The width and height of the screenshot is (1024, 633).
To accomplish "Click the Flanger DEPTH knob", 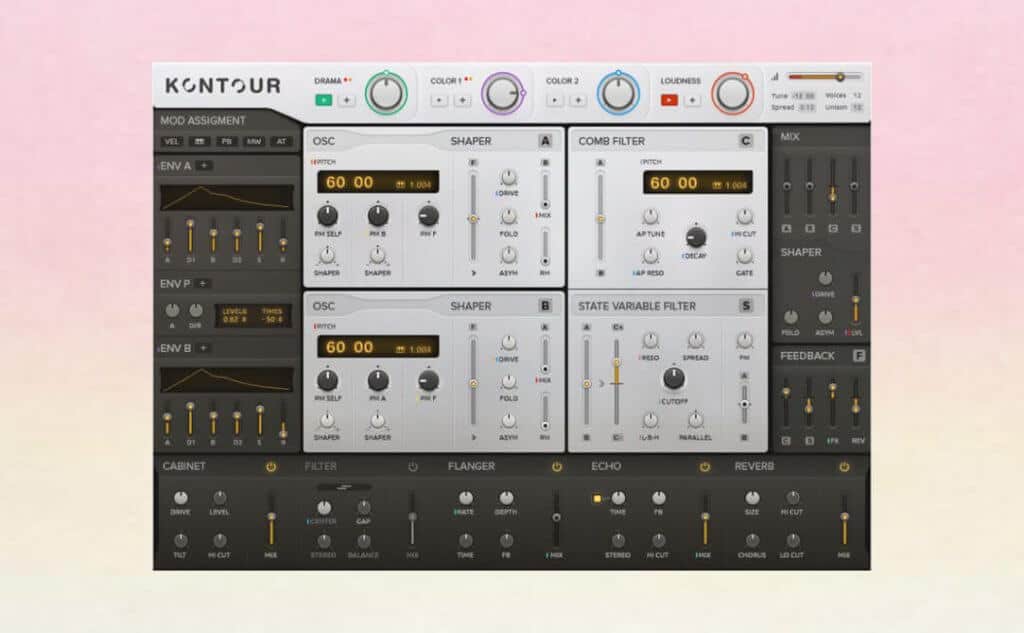I will 506,498.
